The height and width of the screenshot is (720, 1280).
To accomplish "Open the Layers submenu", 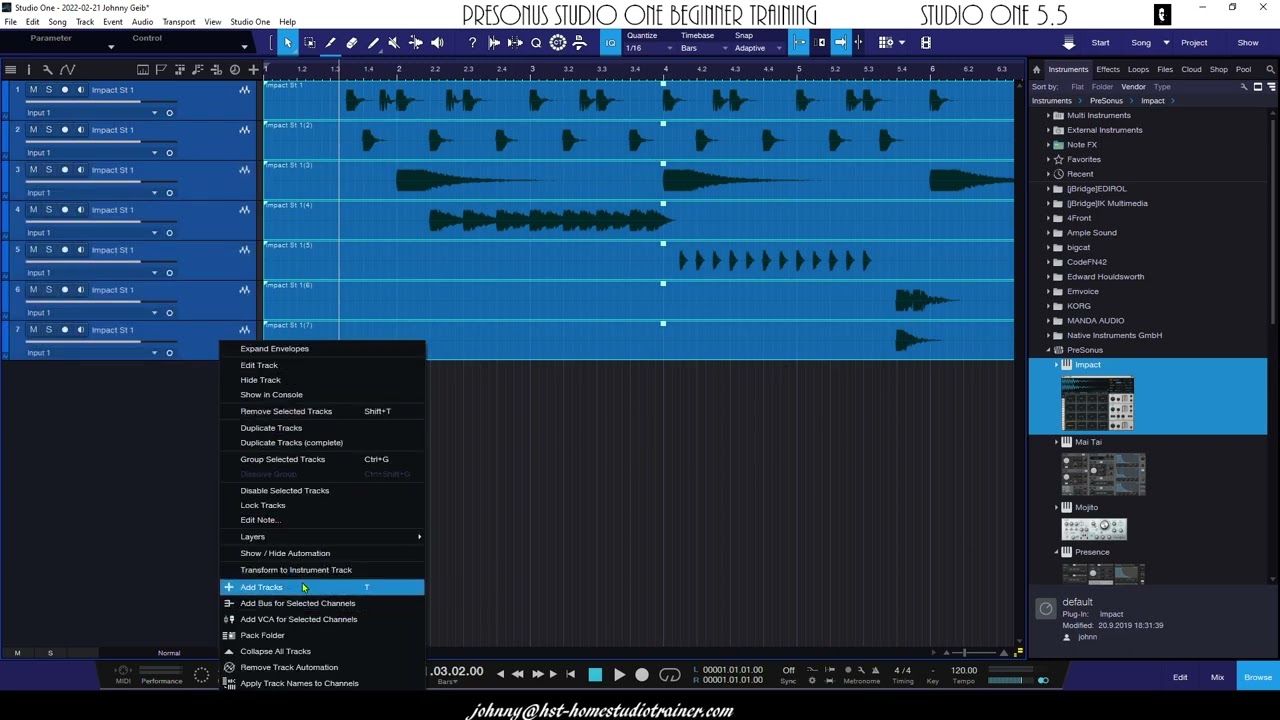I will pyautogui.click(x=322, y=537).
